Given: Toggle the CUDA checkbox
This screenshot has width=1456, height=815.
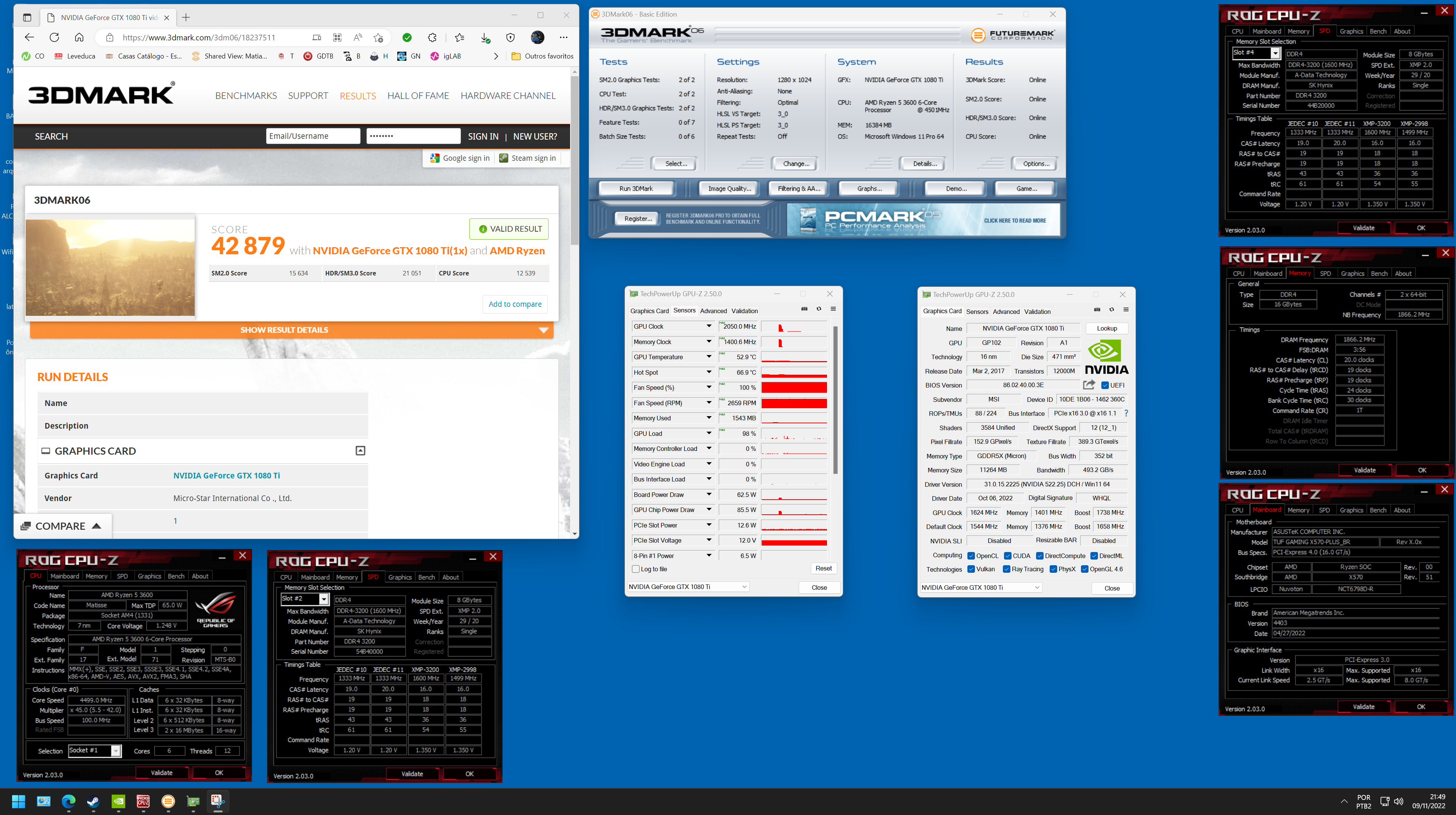Looking at the screenshot, I should (x=1008, y=555).
